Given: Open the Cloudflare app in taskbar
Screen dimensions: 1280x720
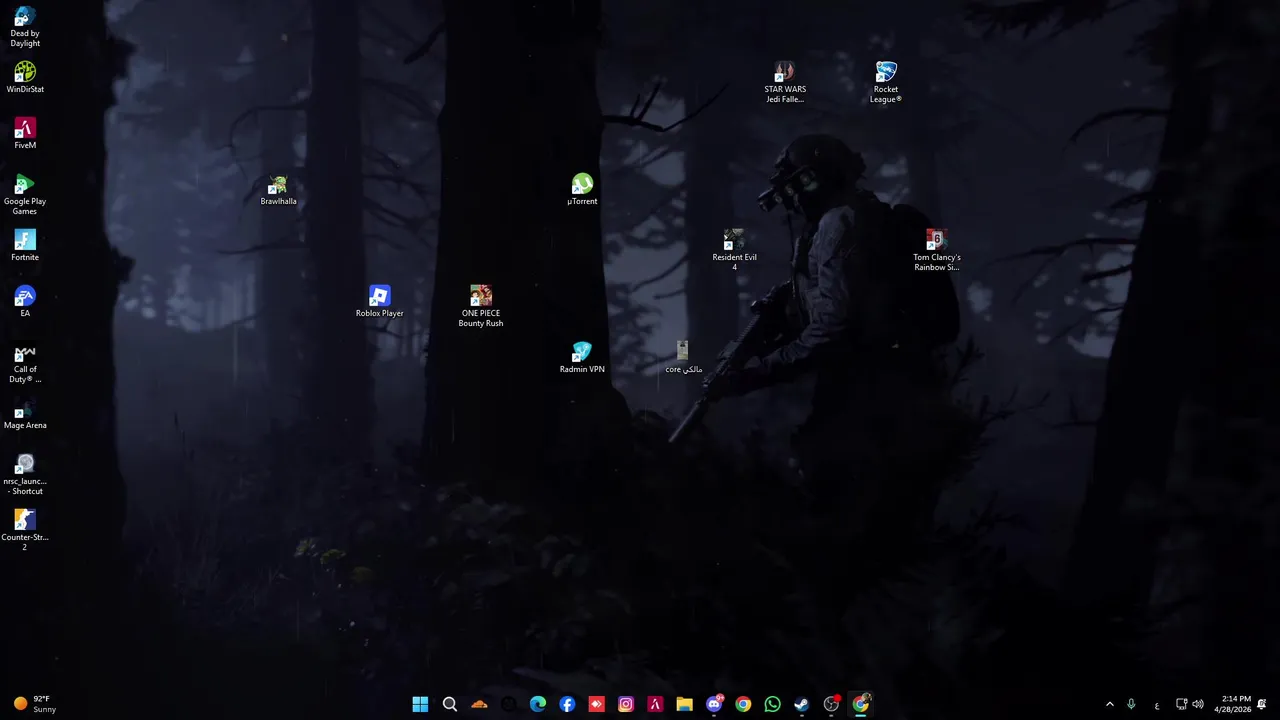Looking at the screenshot, I should (x=479, y=704).
